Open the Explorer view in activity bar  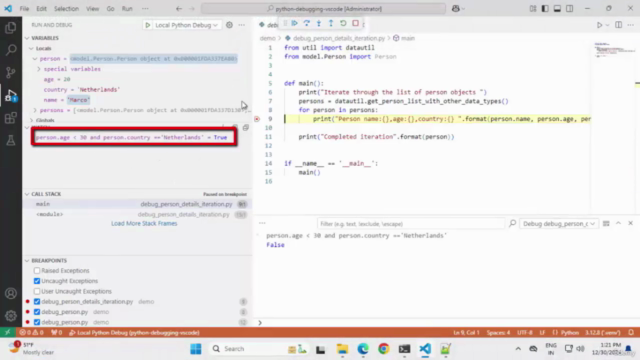(11, 28)
